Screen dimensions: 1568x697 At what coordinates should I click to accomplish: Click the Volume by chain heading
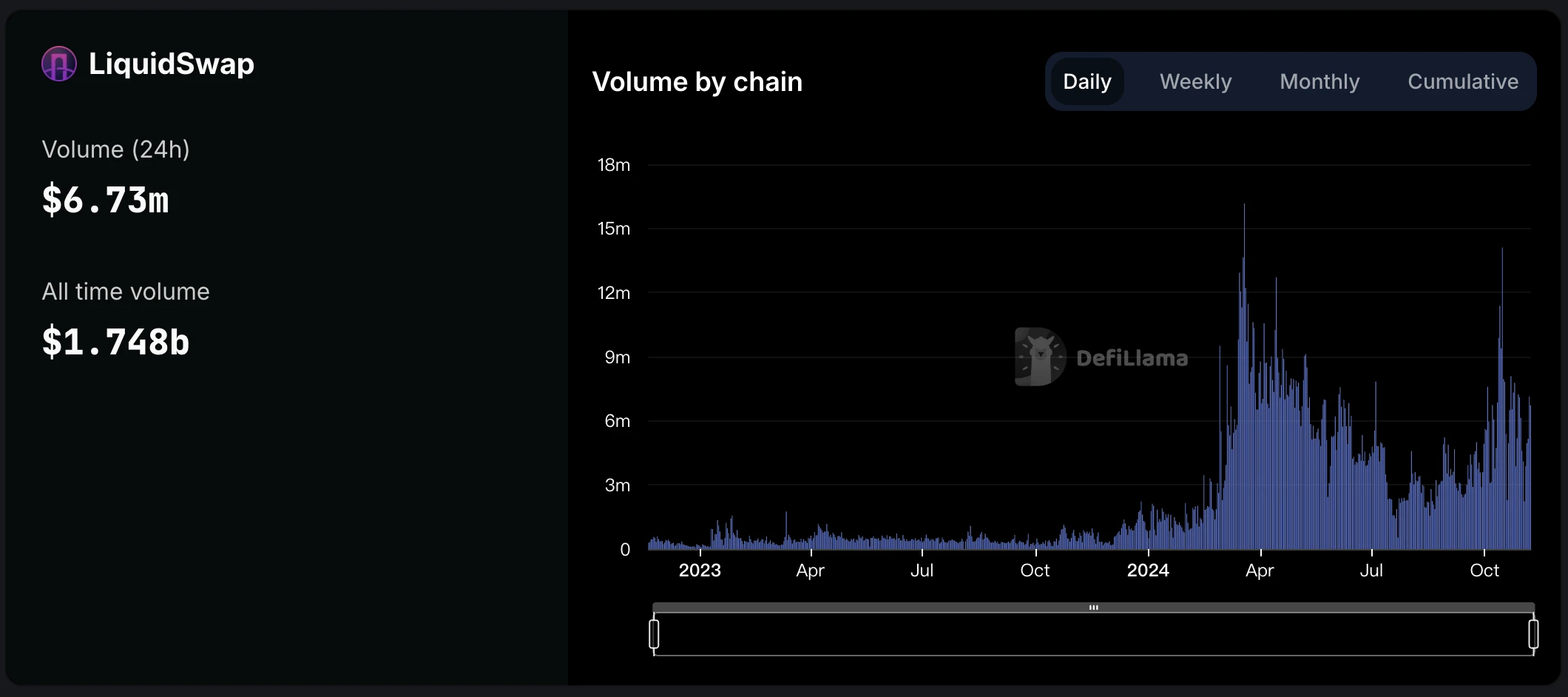point(697,81)
